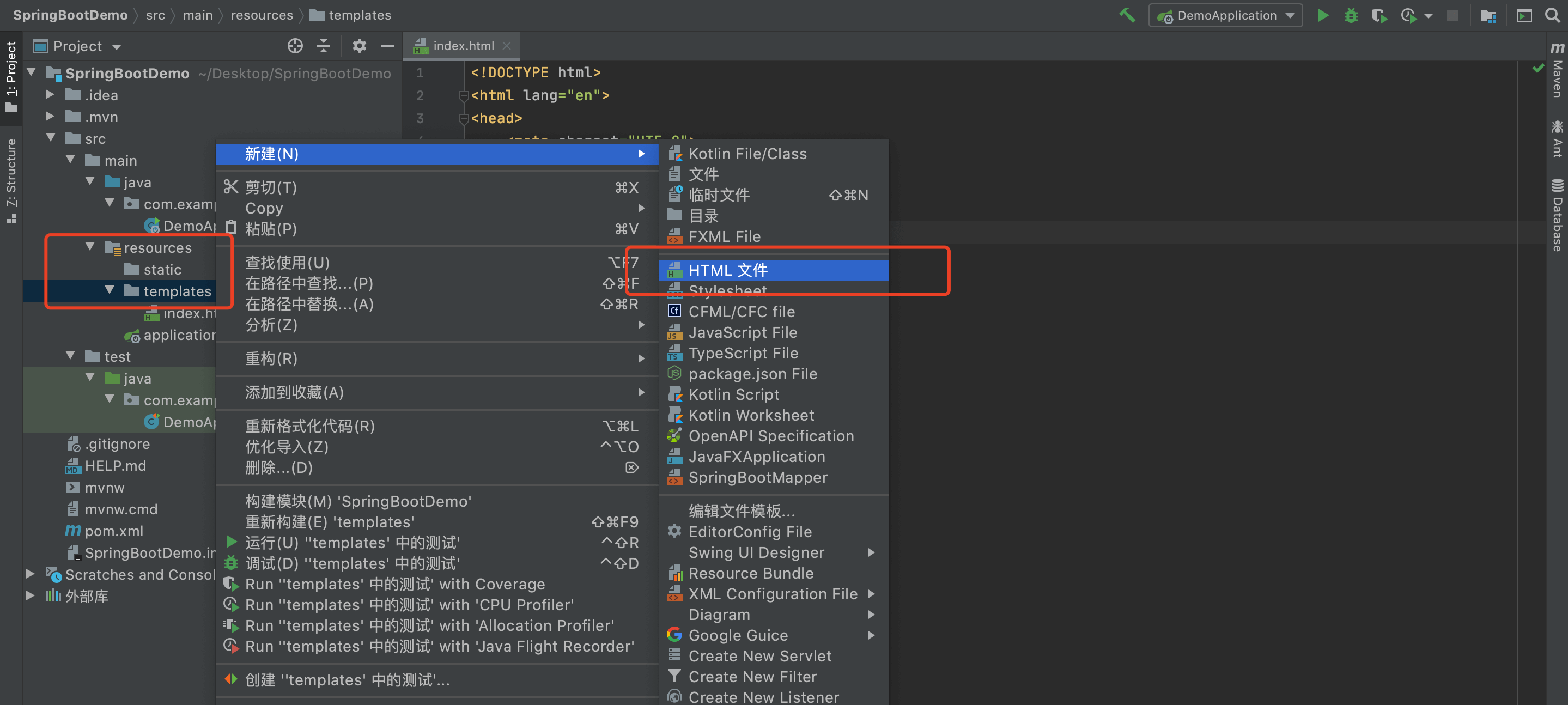Collapse the templates folder arrow
This screenshot has height=705, width=1568.
click(x=109, y=291)
